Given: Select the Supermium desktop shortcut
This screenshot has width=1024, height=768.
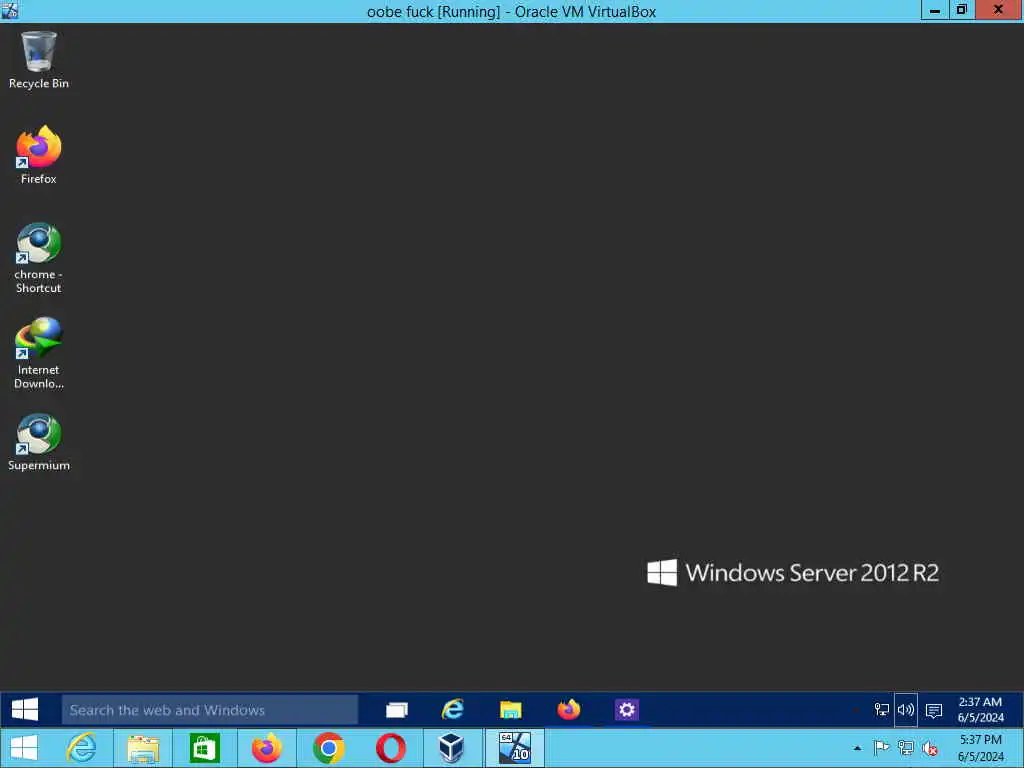Looking at the screenshot, I should tap(39, 442).
